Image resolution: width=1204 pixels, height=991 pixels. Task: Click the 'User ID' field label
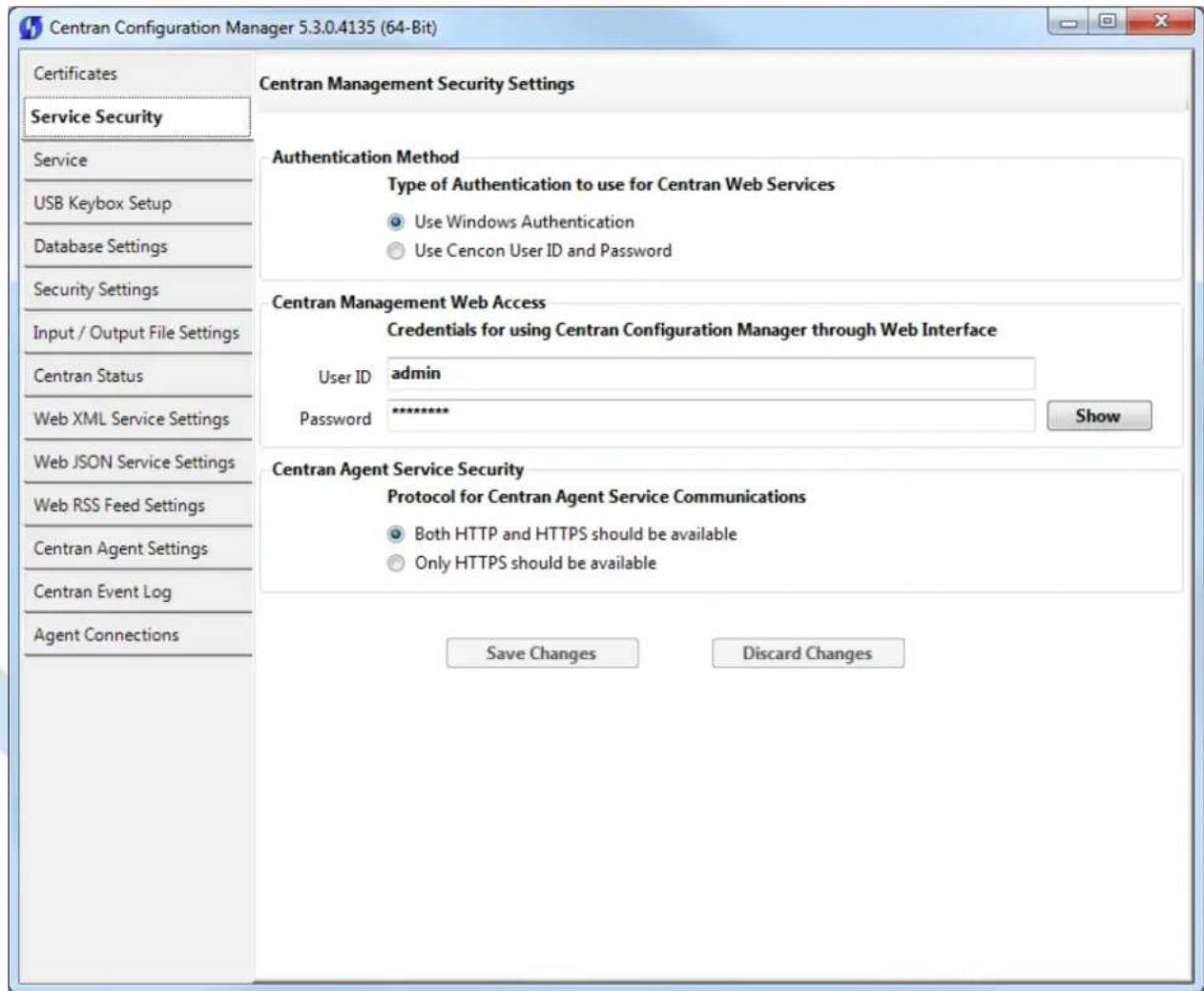pyautogui.click(x=344, y=378)
